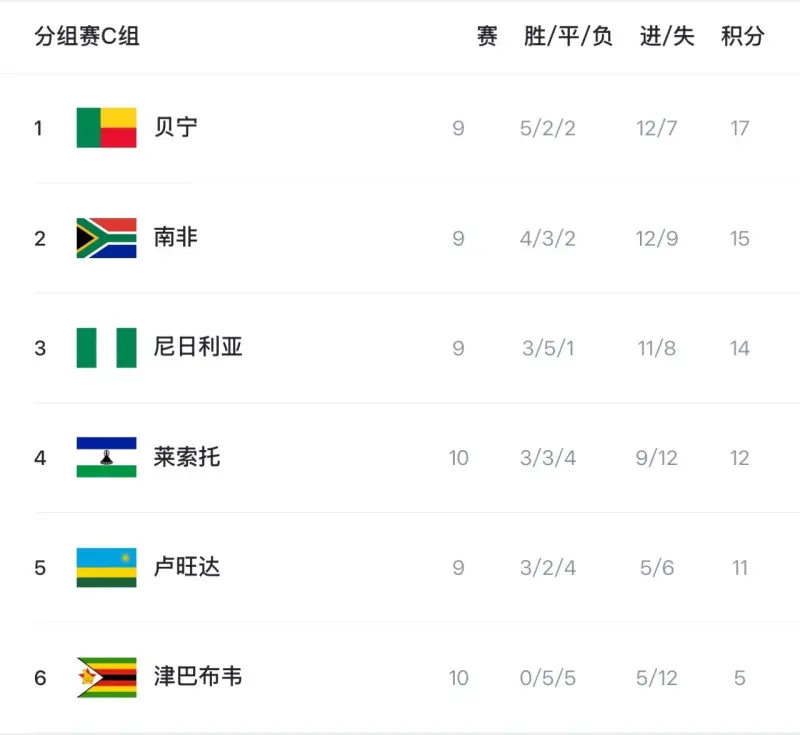Viewport: 800px width, 735px height.
Task: Click the Nigeria flag icon
Action: coord(106,348)
